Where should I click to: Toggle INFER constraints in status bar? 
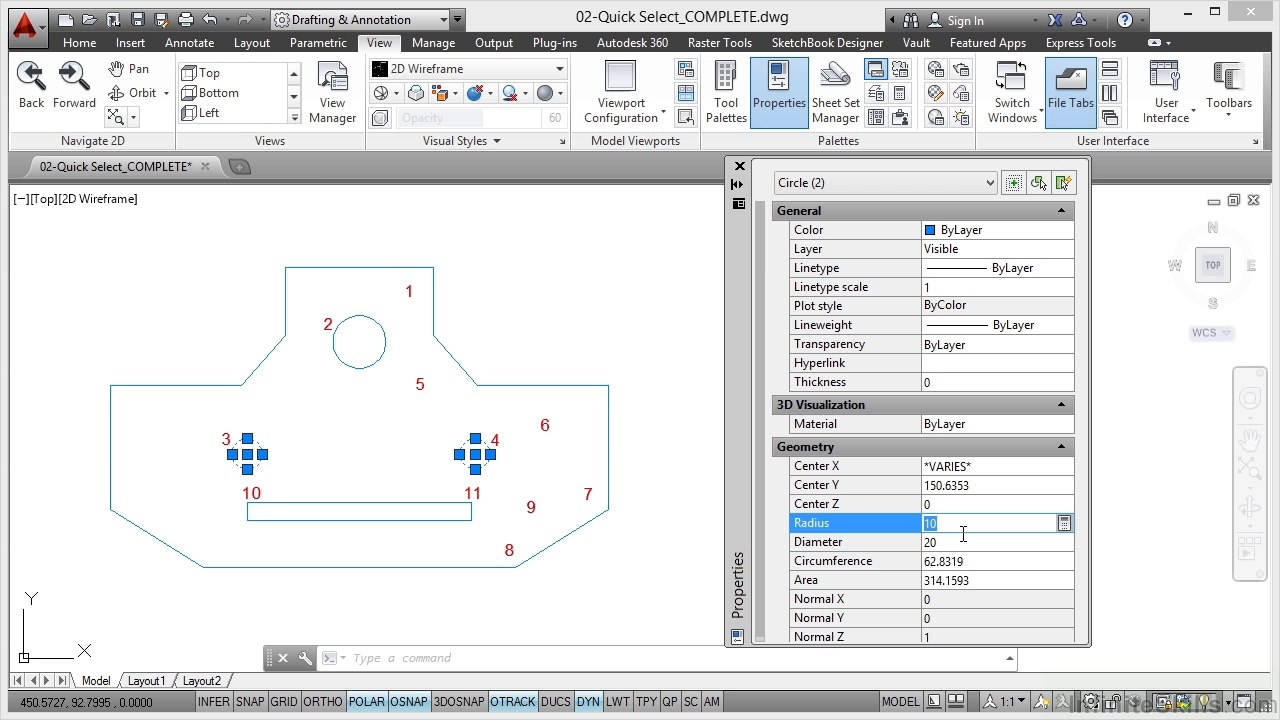click(214, 702)
